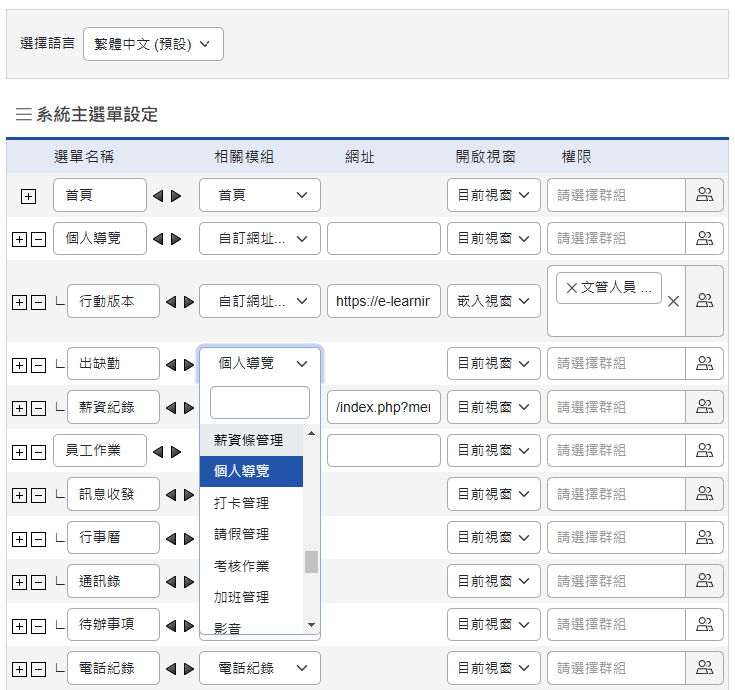735x690 pixels.
Task: Select 打卡管理 from the dropdown list
Action: pos(242,503)
